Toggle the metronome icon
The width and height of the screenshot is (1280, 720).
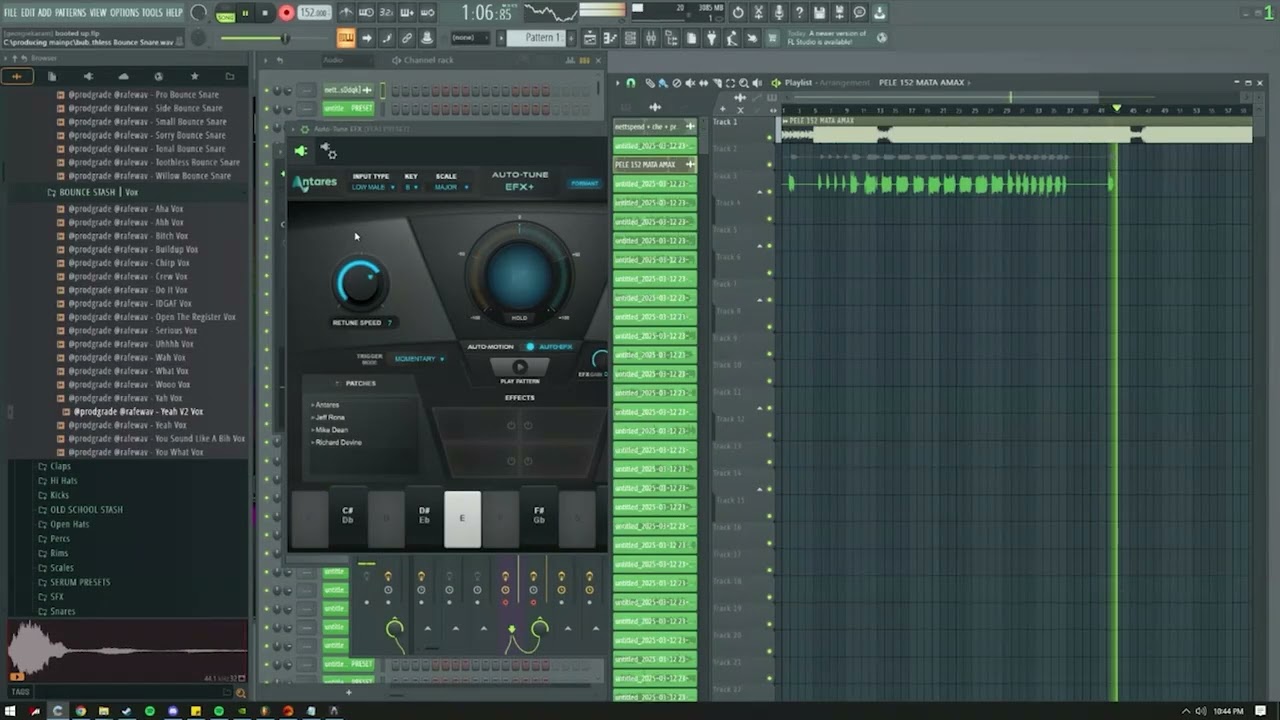point(346,13)
